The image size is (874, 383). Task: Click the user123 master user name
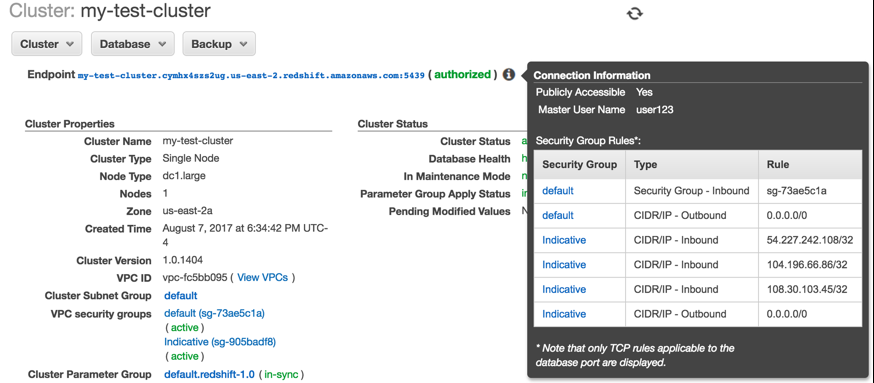pos(654,110)
